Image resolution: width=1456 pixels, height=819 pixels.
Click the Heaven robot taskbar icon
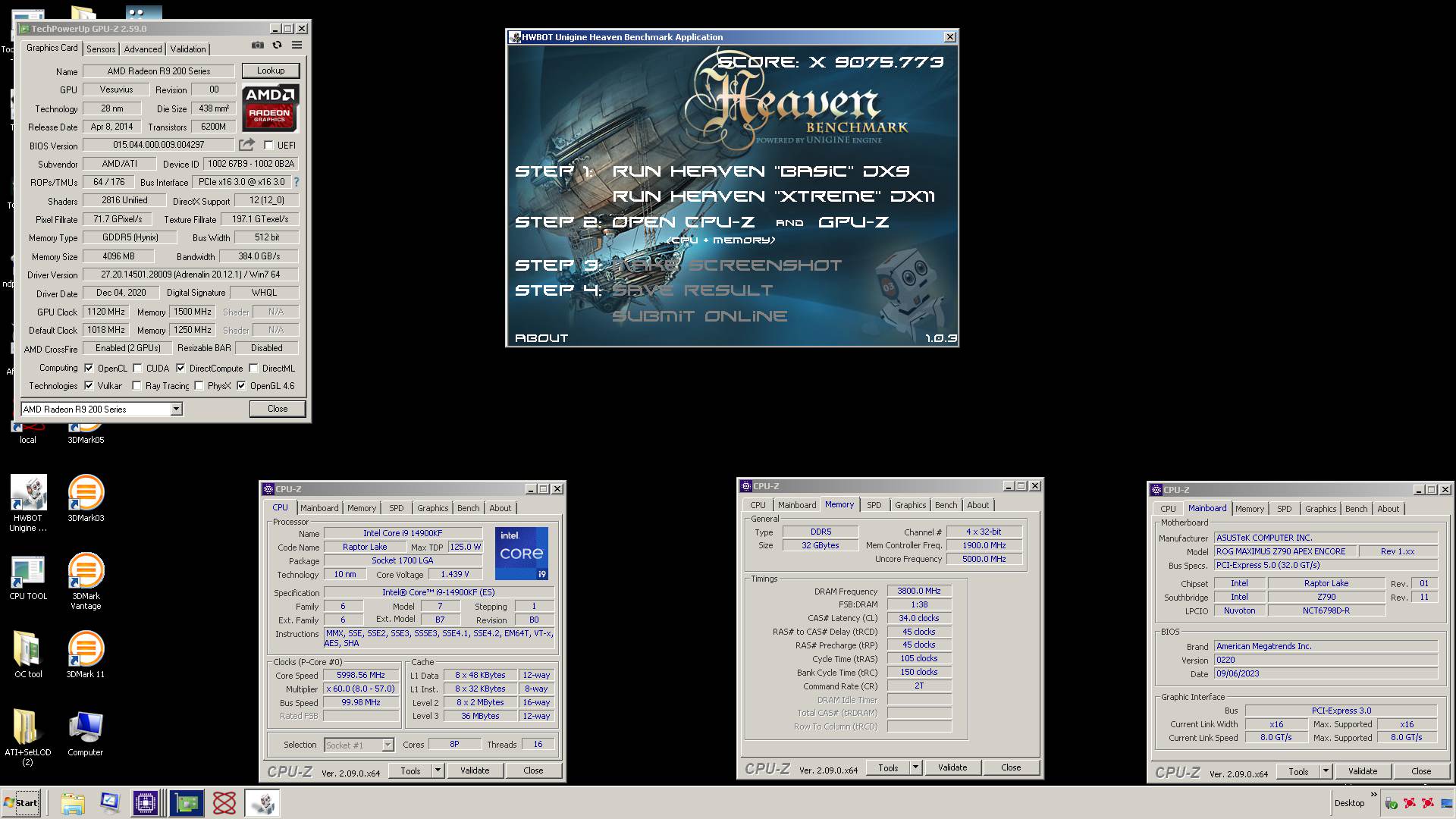coord(262,803)
